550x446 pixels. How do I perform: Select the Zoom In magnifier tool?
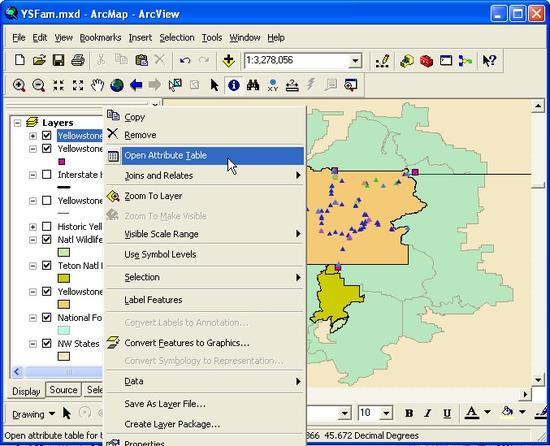pyautogui.click(x=19, y=85)
